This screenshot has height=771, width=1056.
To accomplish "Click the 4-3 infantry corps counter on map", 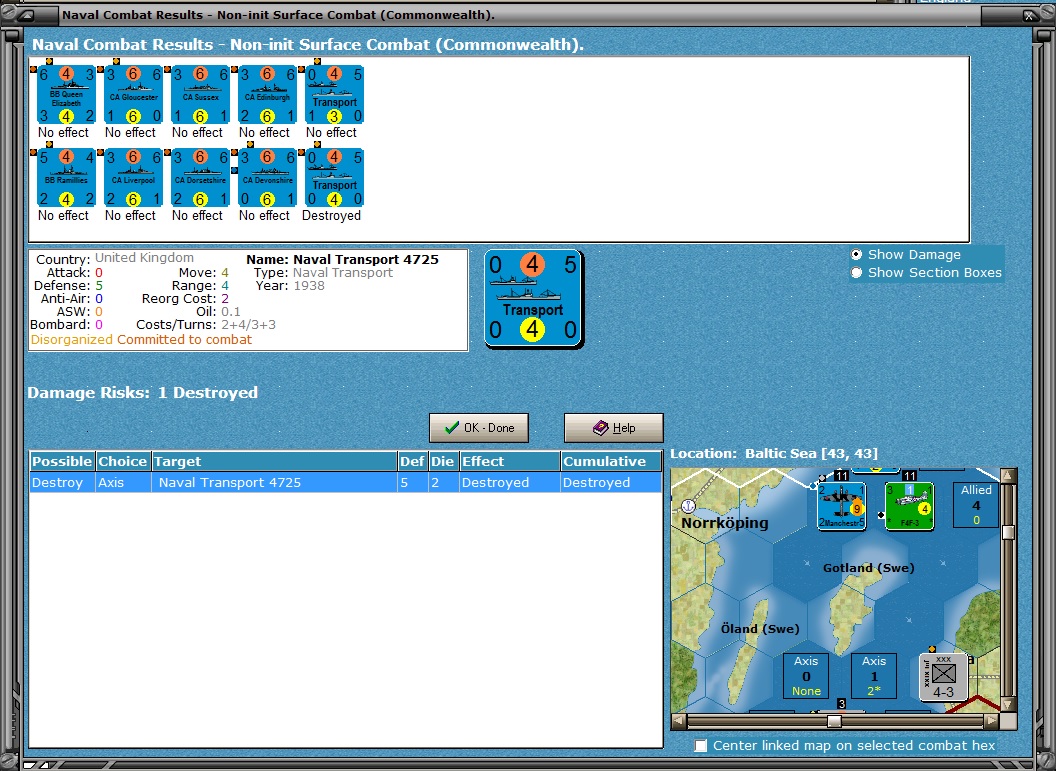I will tap(944, 676).
